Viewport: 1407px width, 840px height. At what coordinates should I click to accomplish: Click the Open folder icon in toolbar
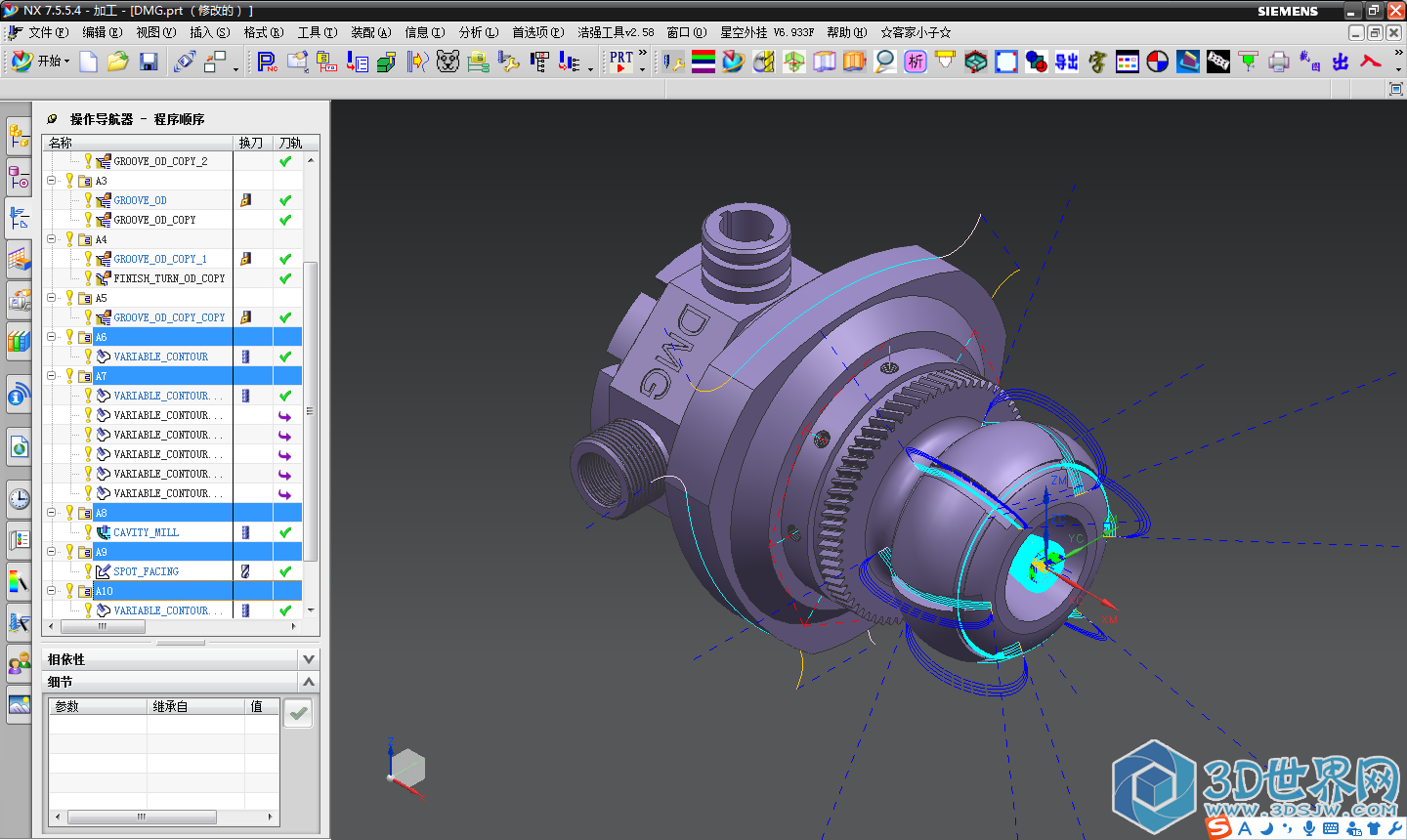point(118,62)
